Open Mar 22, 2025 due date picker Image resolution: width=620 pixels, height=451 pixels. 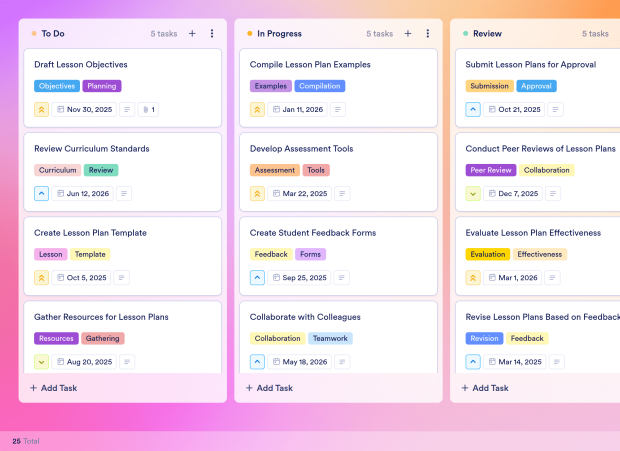click(x=300, y=194)
